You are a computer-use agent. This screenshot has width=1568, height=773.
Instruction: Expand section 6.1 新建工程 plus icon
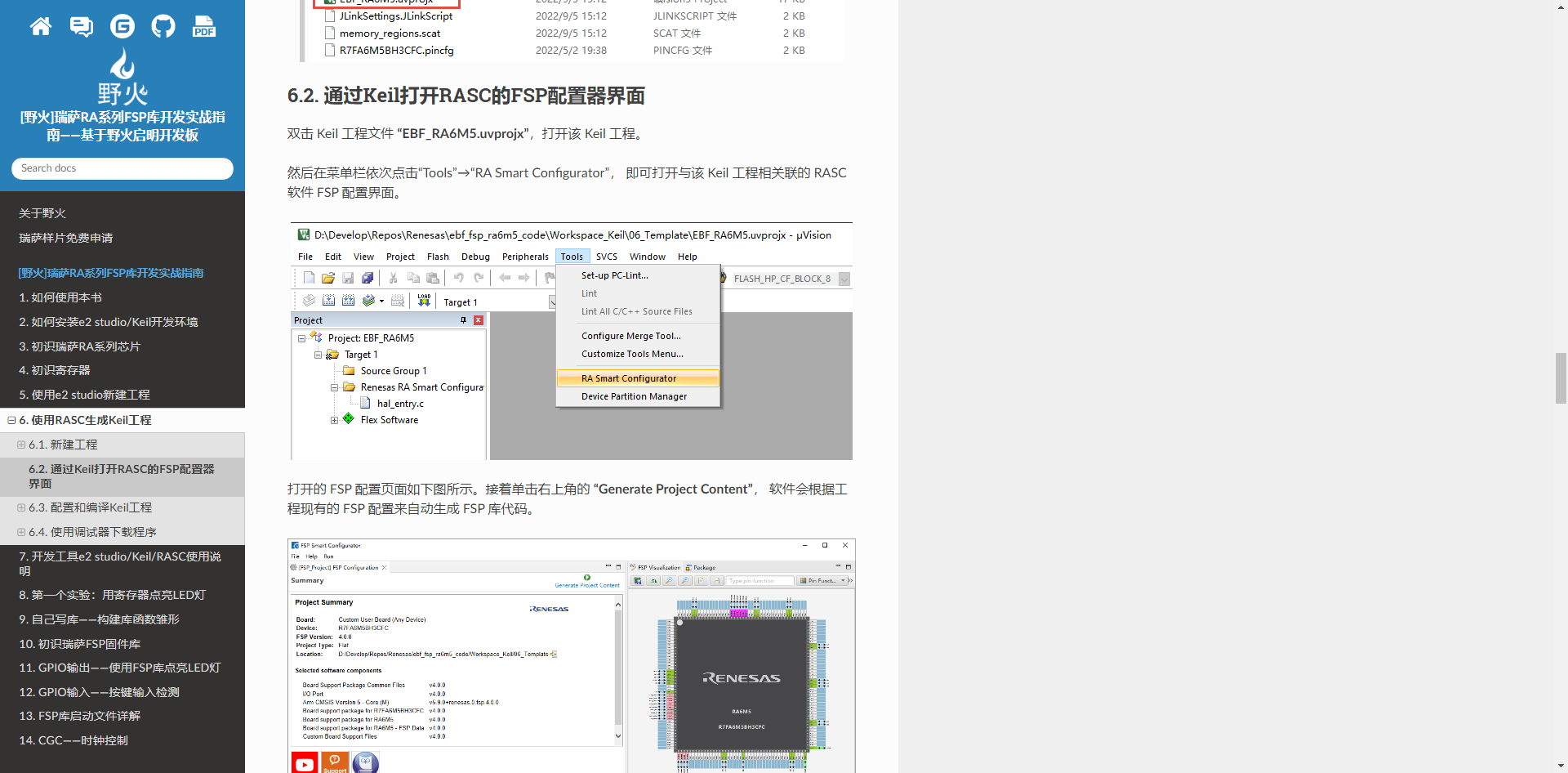(21, 445)
